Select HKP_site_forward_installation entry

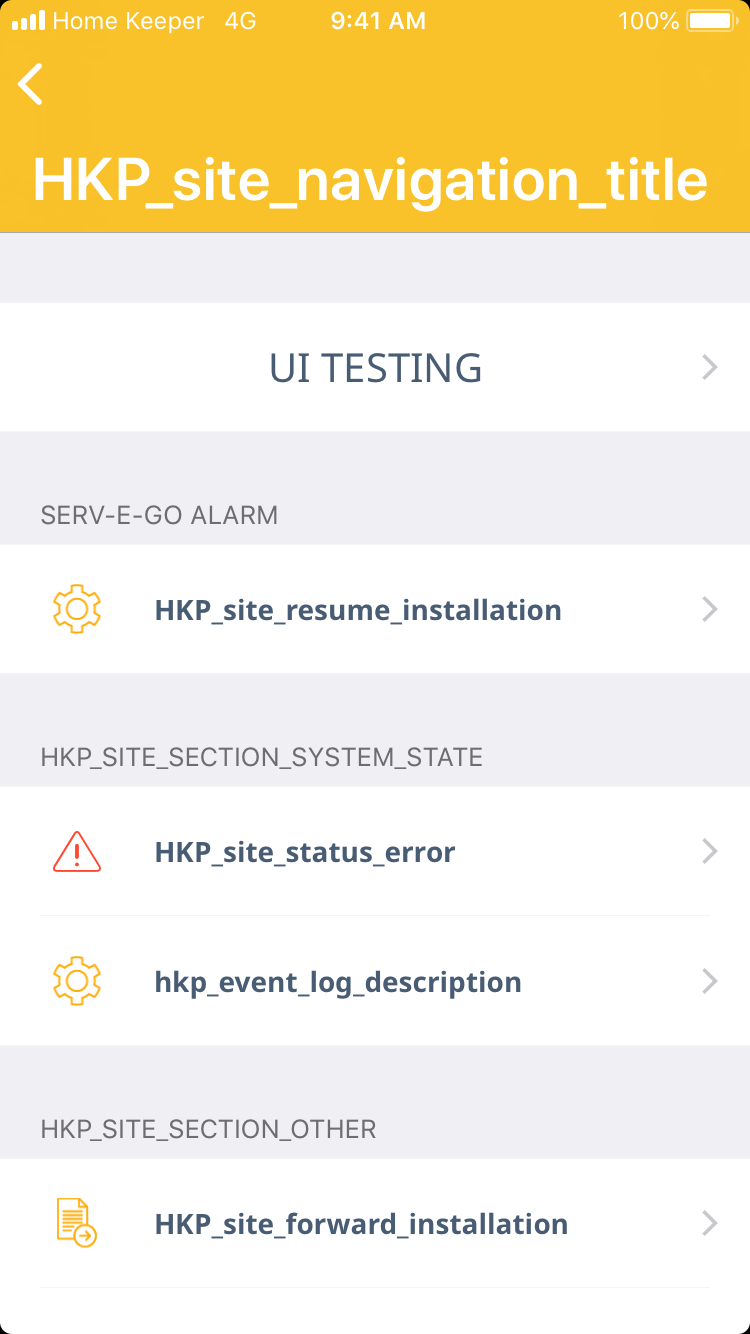(x=361, y=1224)
